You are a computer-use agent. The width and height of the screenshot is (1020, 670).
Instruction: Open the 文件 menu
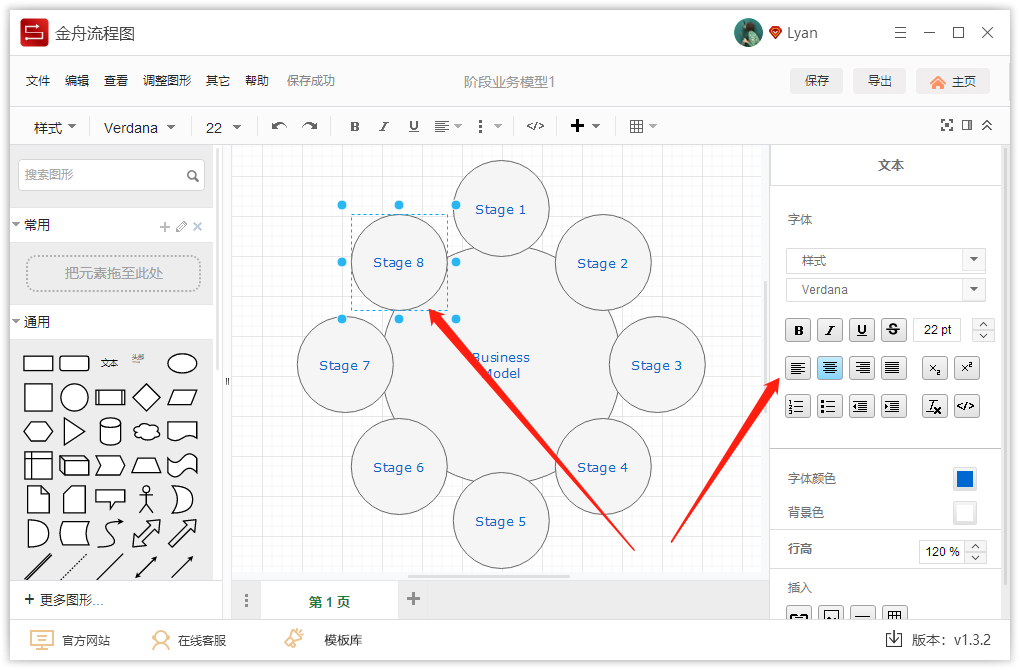point(37,80)
